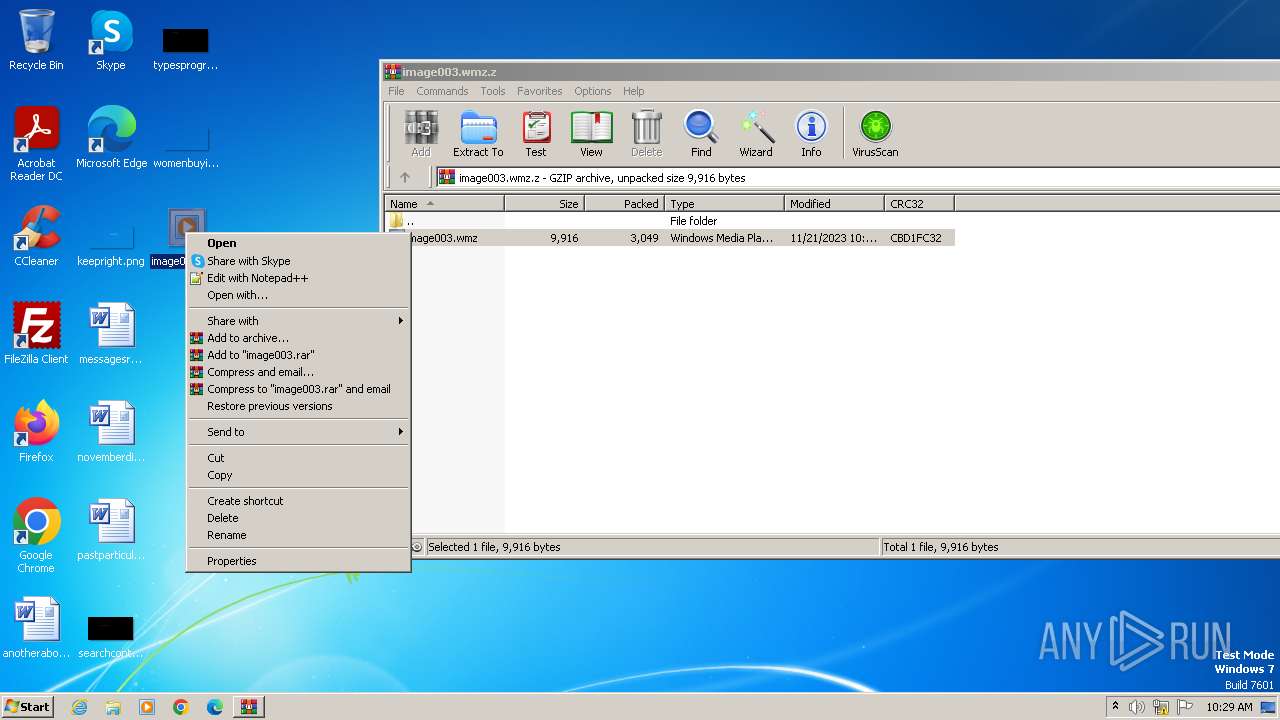The image size is (1280, 720).
Task: Open Firefox desktop shortcut
Action: [36, 432]
